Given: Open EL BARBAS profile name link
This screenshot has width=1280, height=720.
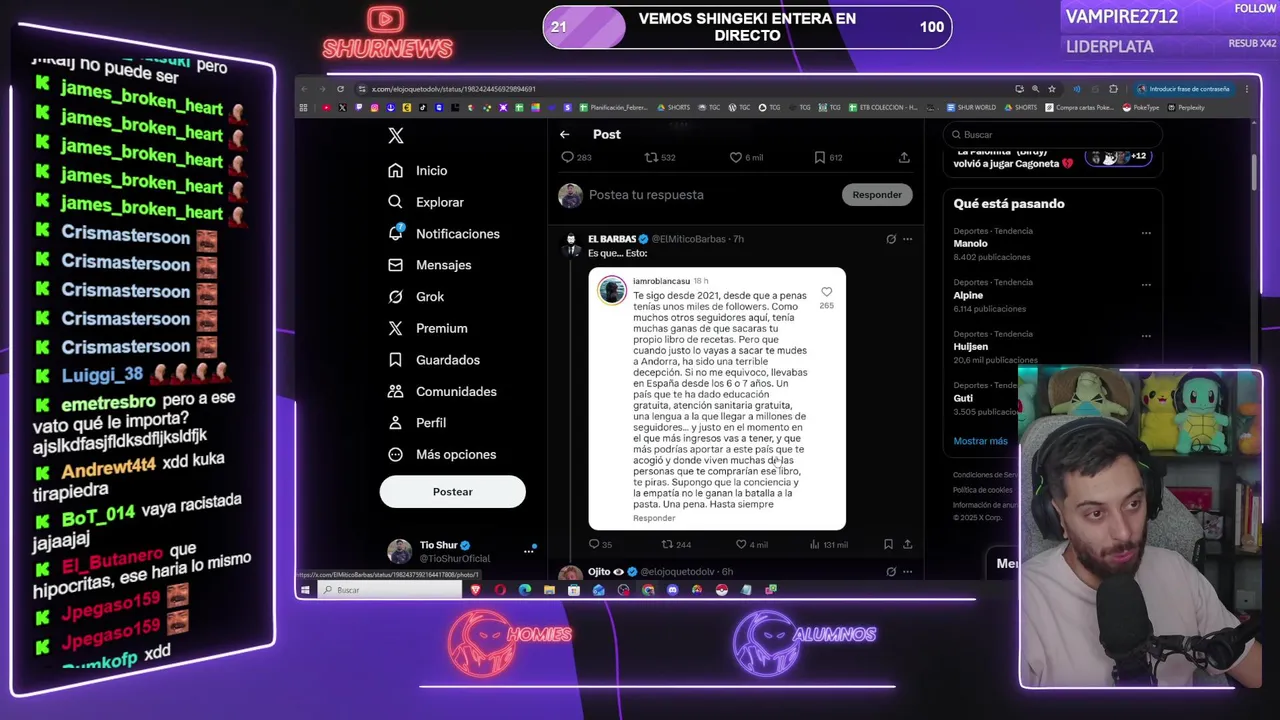Looking at the screenshot, I should click(x=612, y=239).
